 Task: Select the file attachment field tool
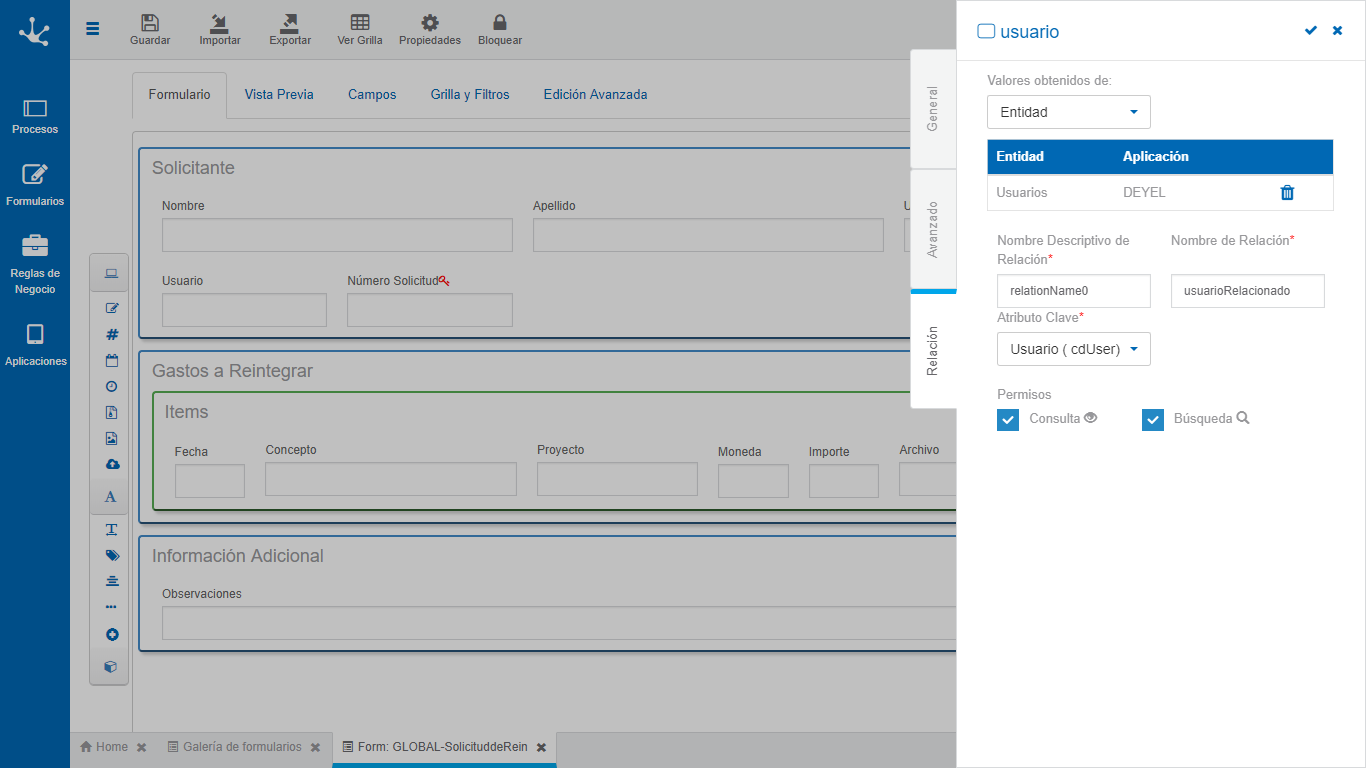[112, 412]
